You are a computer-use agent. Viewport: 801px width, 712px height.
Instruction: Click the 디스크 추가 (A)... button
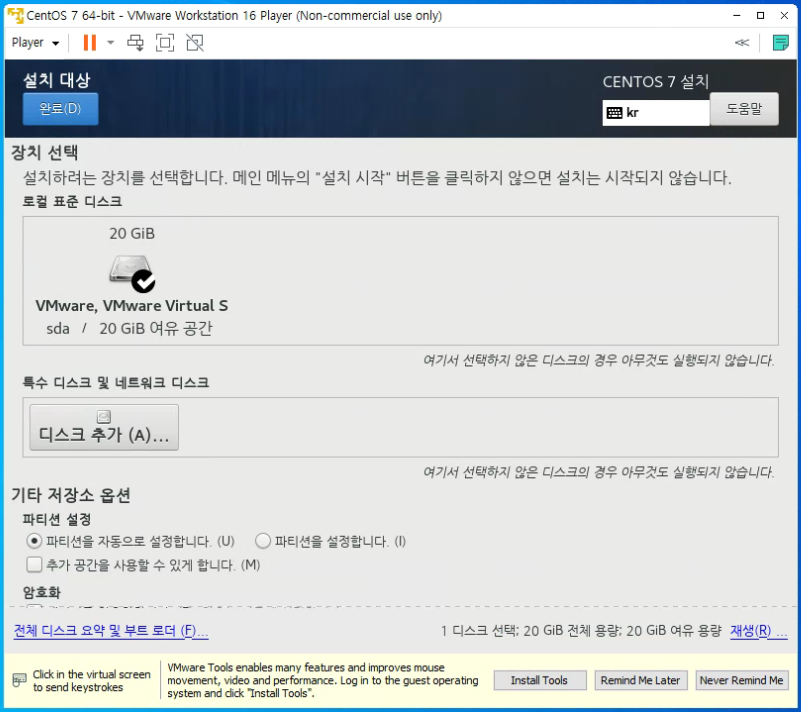(x=104, y=428)
